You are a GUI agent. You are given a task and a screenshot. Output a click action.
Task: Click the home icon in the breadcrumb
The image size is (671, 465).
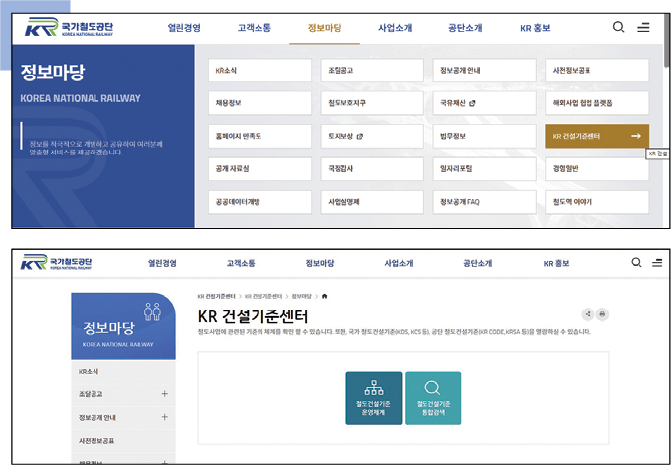pos(324,296)
